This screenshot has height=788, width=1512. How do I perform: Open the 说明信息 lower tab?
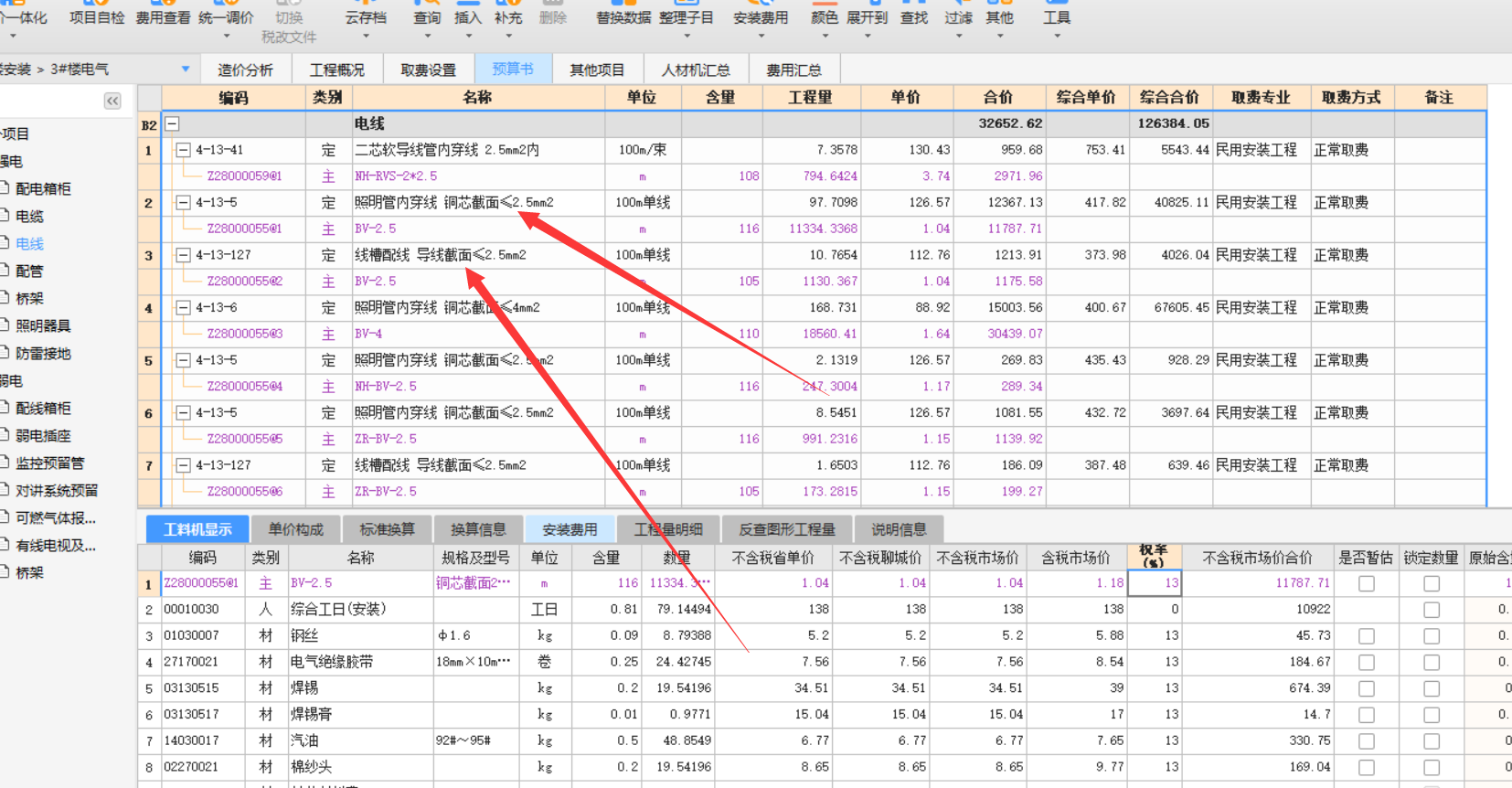pyautogui.click(x=899, y=529)
